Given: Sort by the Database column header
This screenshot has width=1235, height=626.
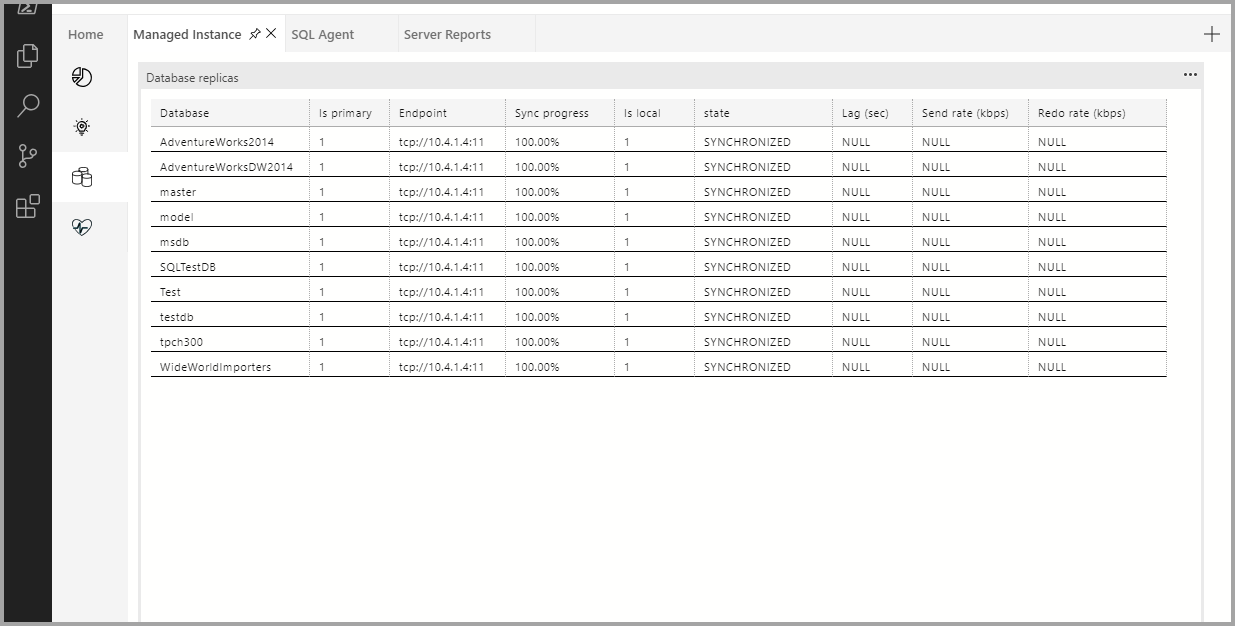Looking at the screenshot, I should pyautogui.click(x=184, y=112).
